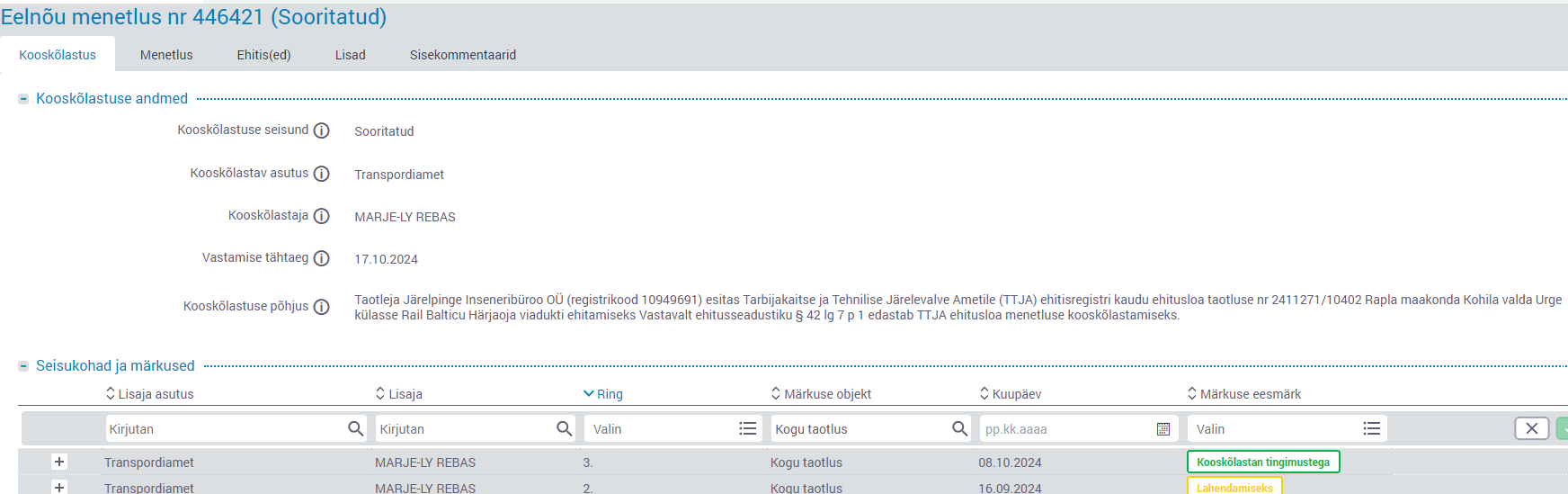Click date cell 08.10.2024
The height and width of the screenshot is (494, 1568).
point(1010,463)
